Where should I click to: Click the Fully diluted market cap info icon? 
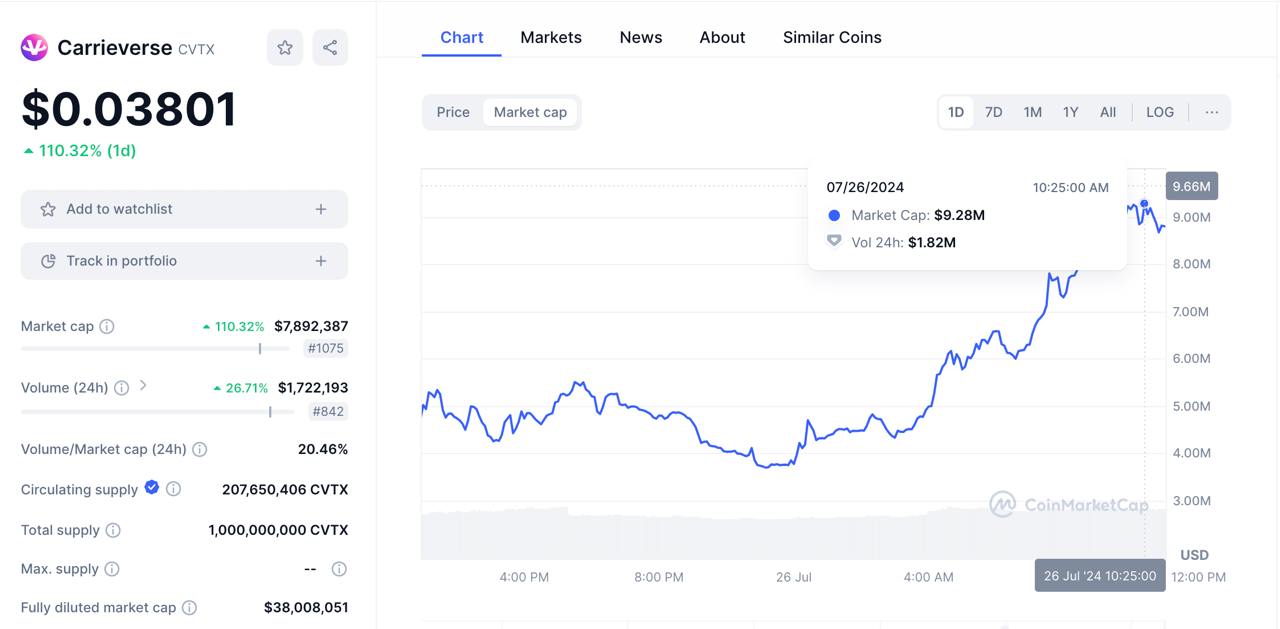(189, 607)
